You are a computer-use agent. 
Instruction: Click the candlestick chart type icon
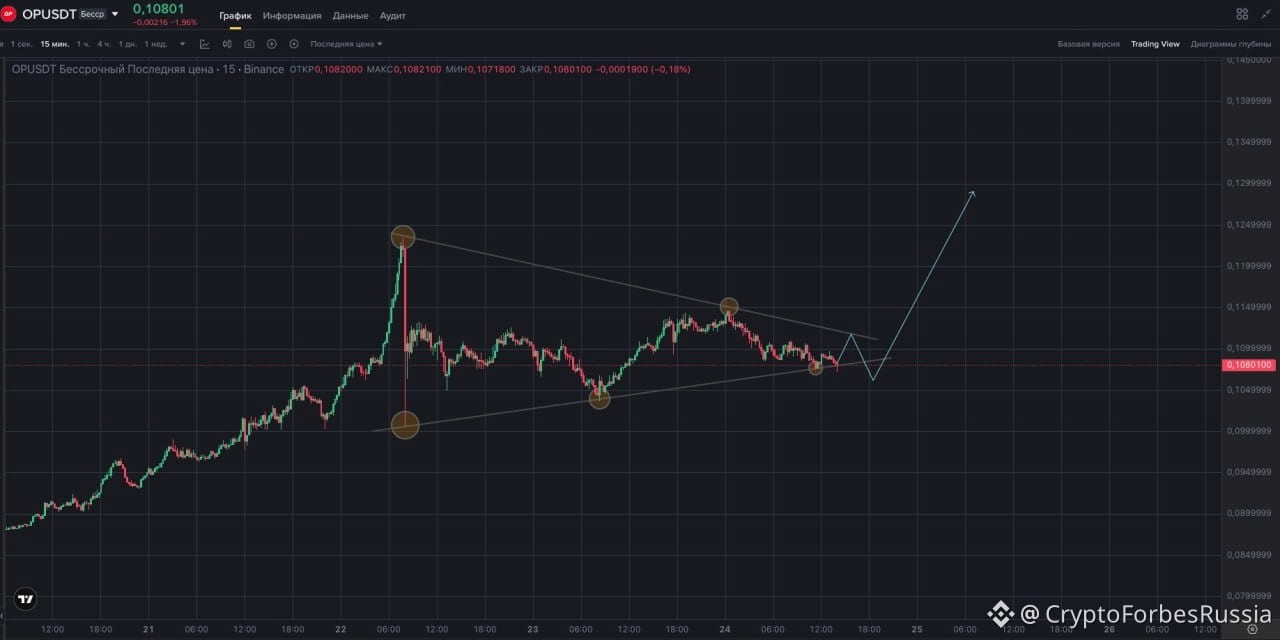pyautogui.click(x=227, y=44)
